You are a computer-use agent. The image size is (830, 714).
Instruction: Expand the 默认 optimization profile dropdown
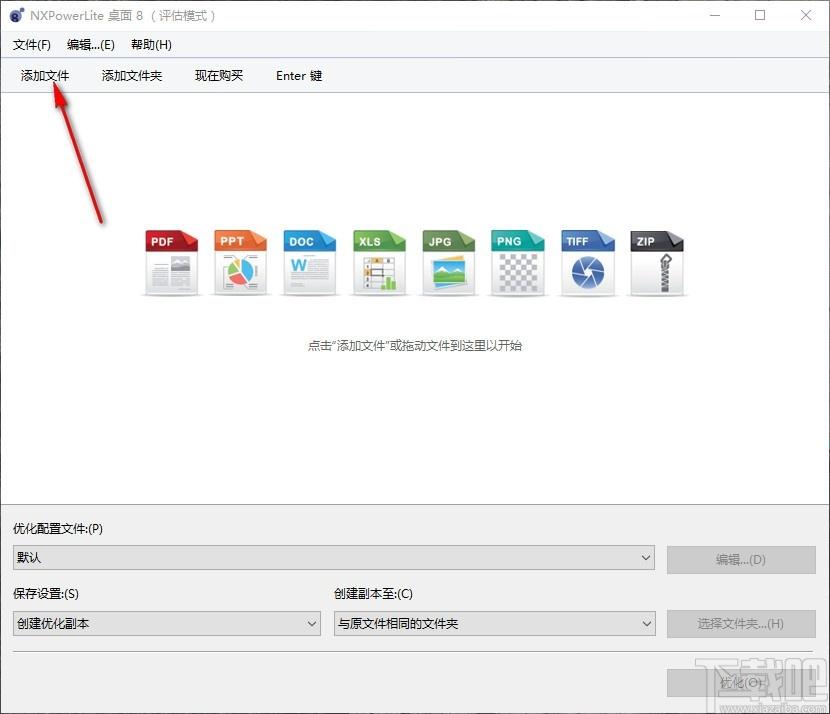pos(333,558)
